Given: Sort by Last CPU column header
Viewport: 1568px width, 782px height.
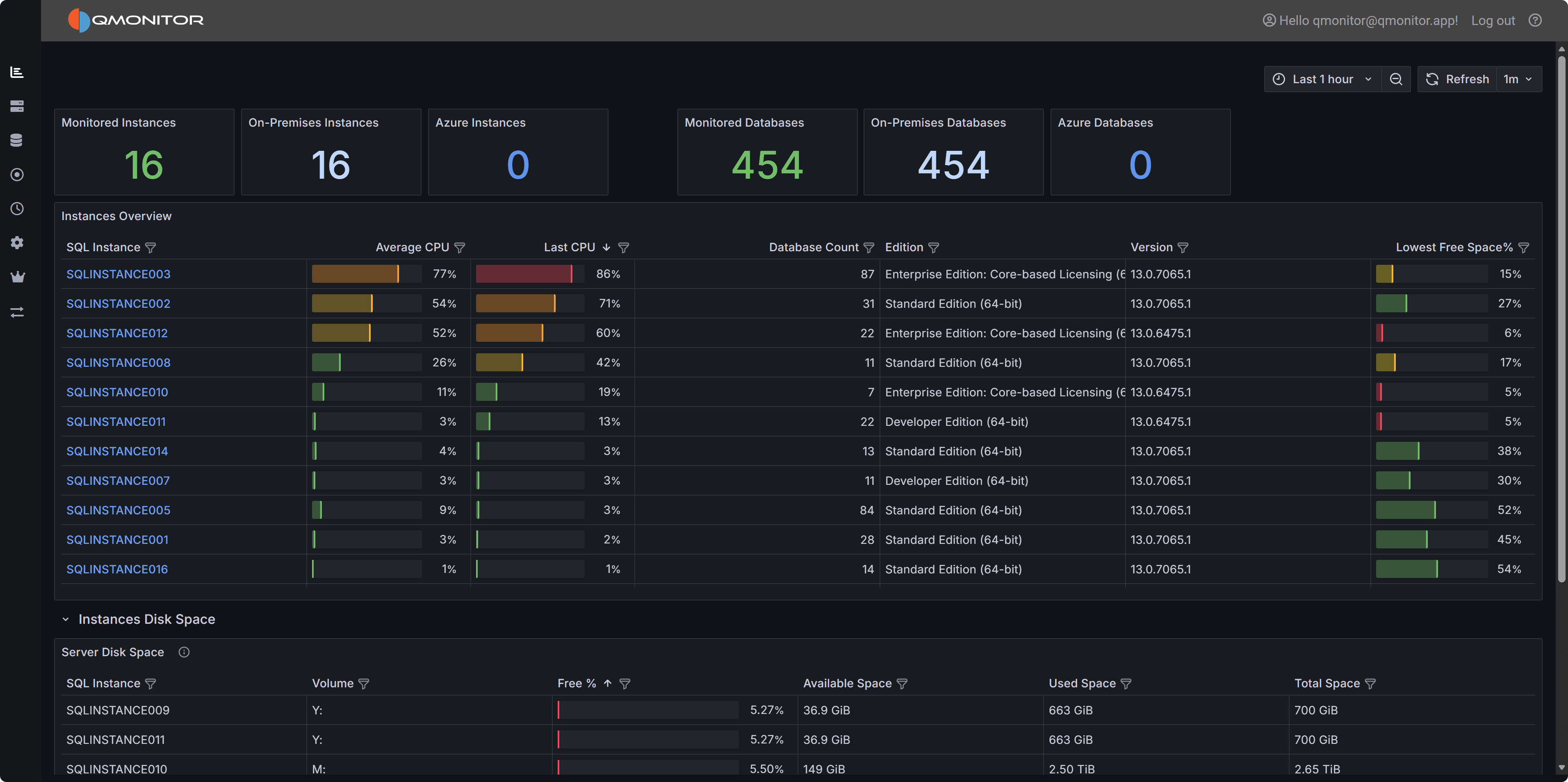Looking at the screenshot, I should coord(569,247).
